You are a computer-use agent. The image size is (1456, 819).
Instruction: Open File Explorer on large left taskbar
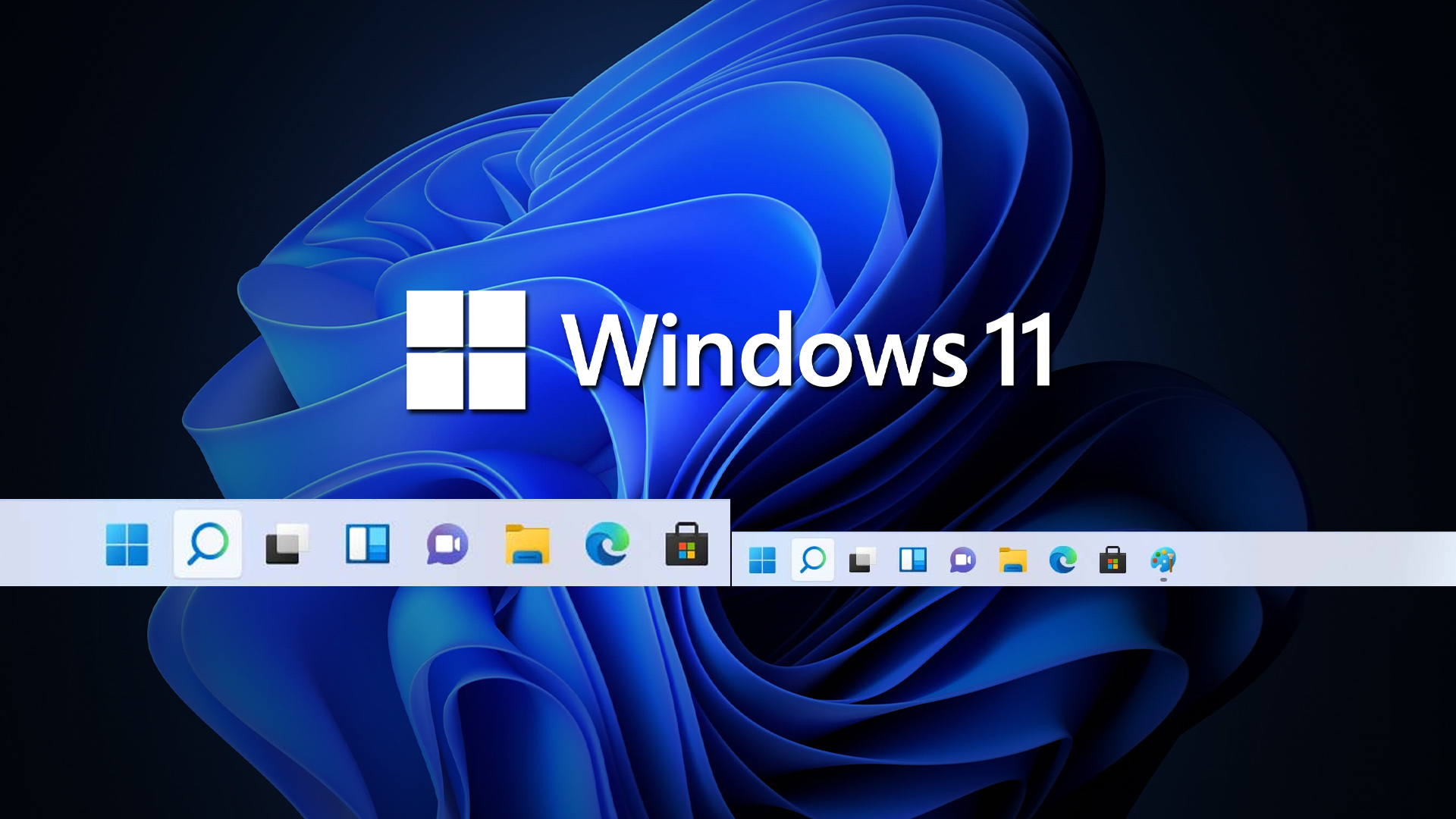527,544
